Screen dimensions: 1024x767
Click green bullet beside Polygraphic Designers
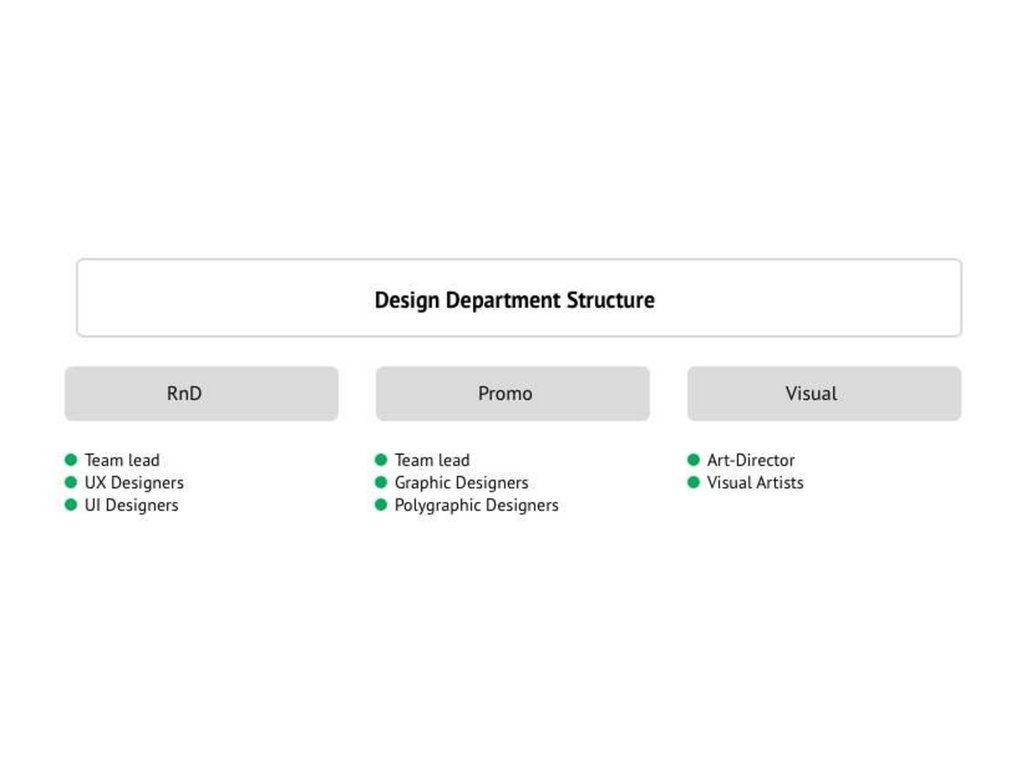381,505
